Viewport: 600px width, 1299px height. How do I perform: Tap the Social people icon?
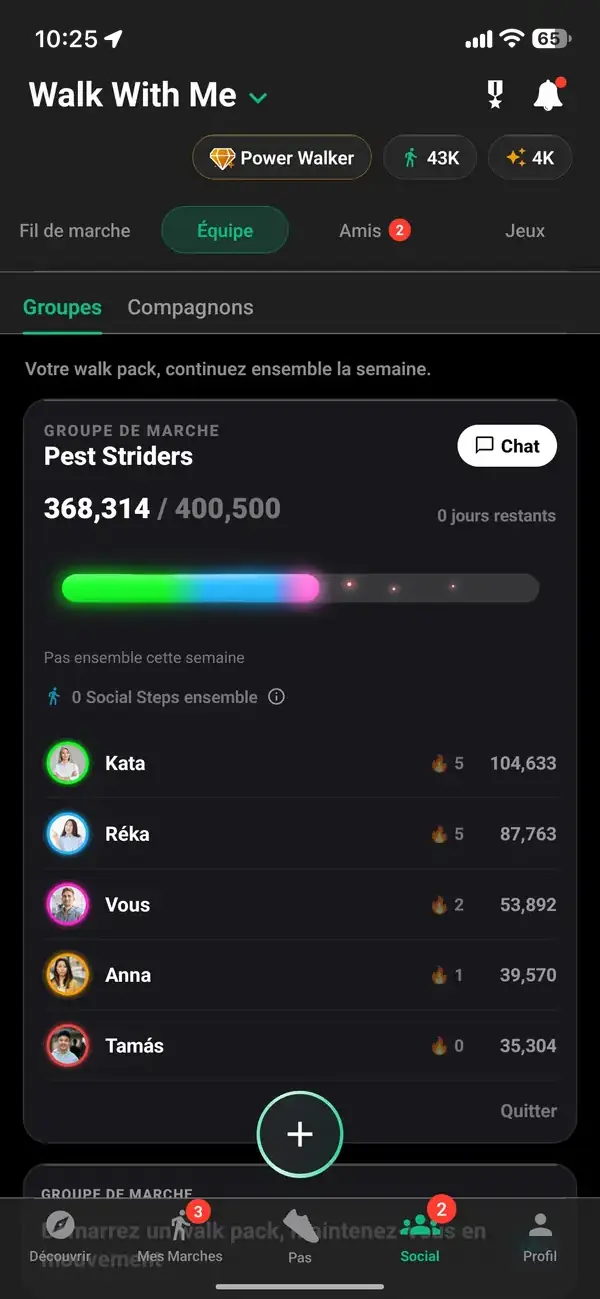(419, 1225)
